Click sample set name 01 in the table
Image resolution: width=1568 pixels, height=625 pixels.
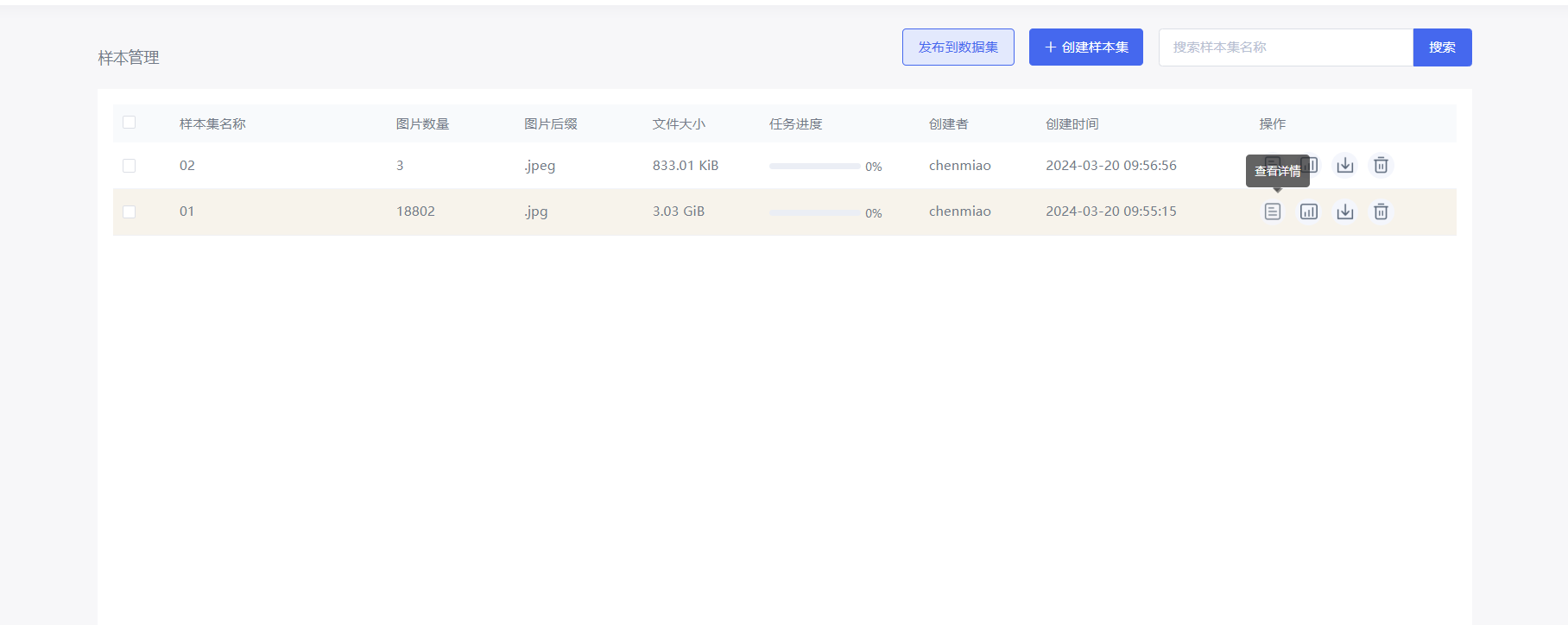[x=187, y=211]
